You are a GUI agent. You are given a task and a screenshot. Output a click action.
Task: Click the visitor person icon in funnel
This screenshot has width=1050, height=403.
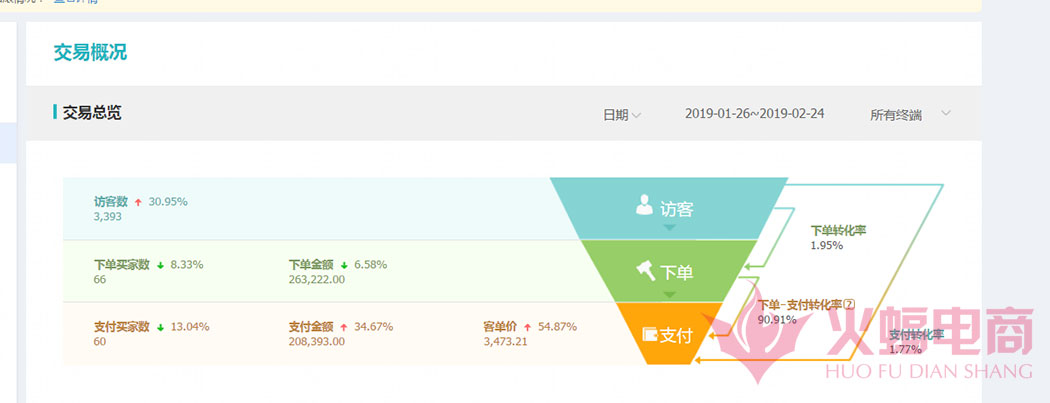point(645,205)
